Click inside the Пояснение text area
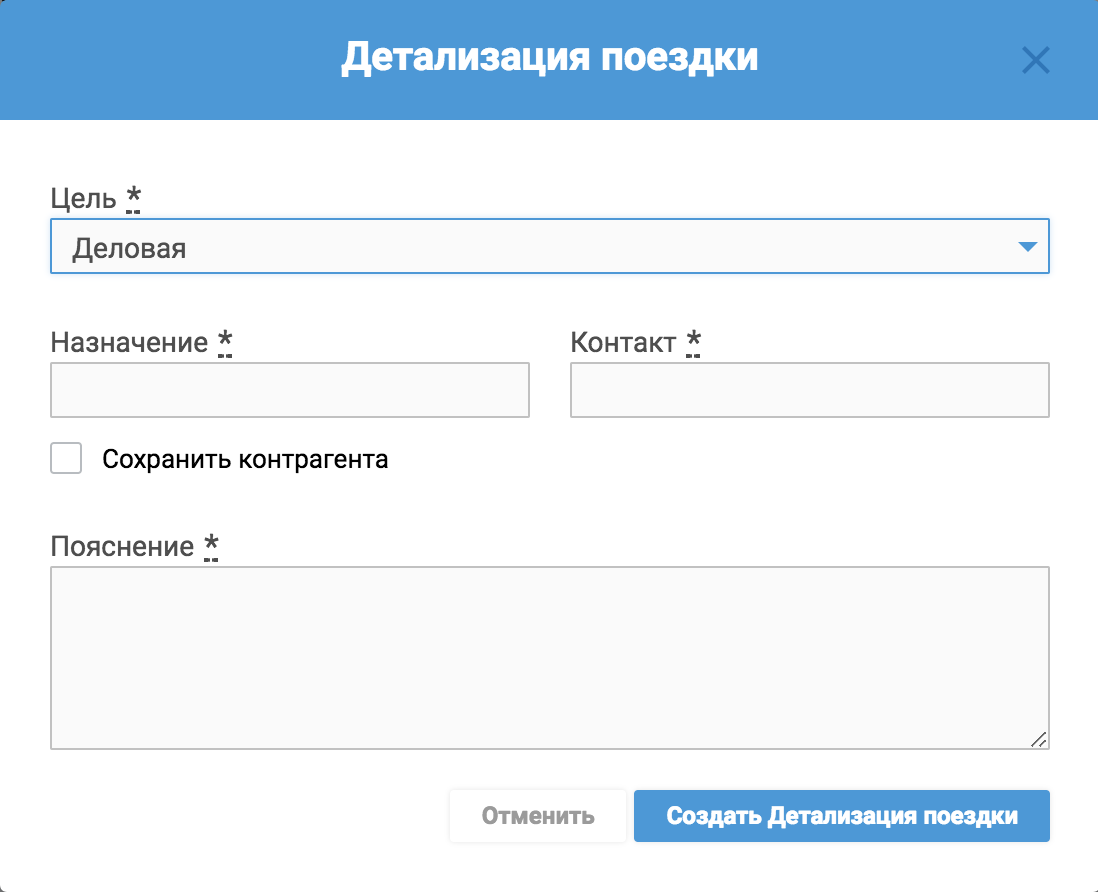1098x892 pixels. [549, 657]
